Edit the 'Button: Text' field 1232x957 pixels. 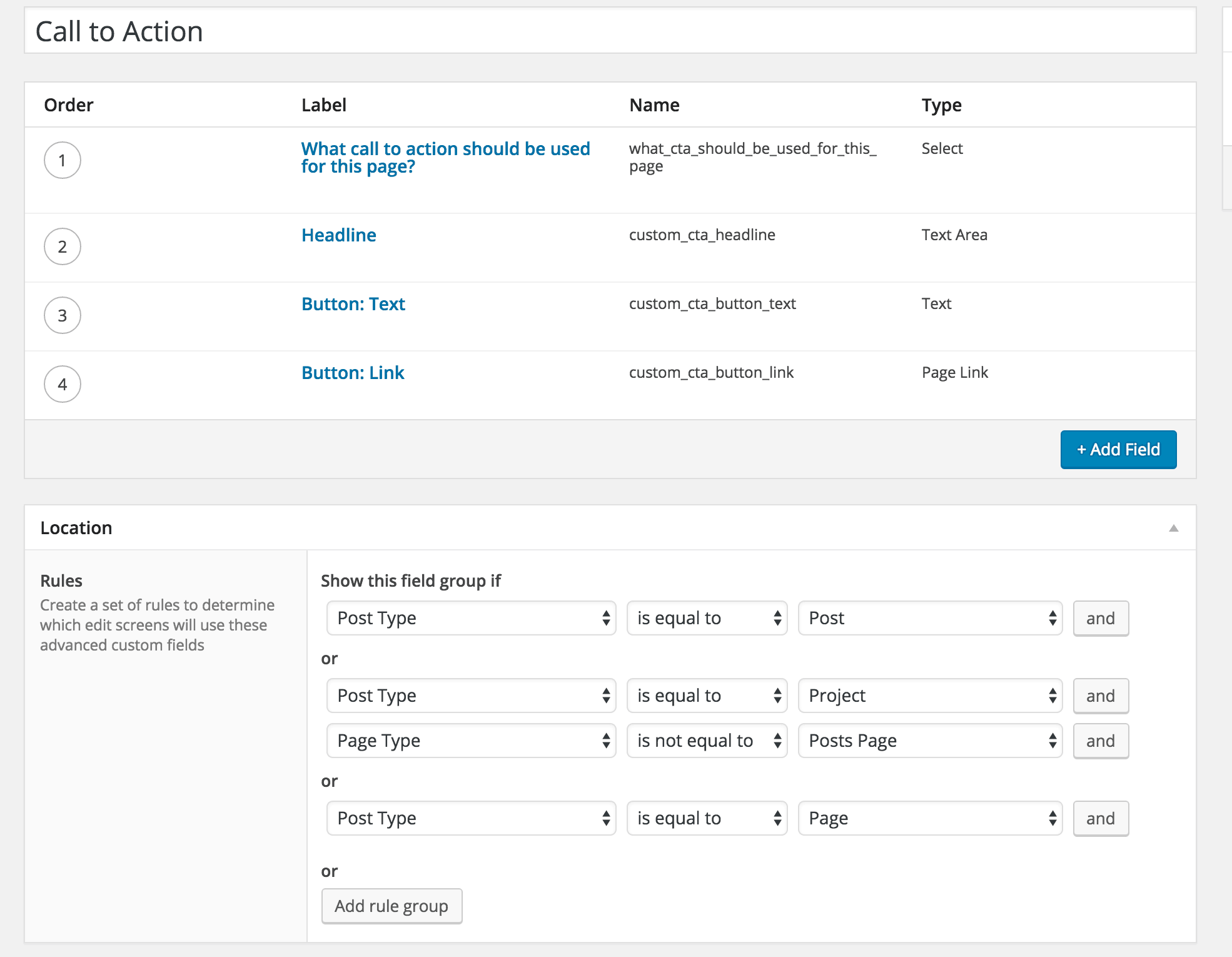pos(353,303)
